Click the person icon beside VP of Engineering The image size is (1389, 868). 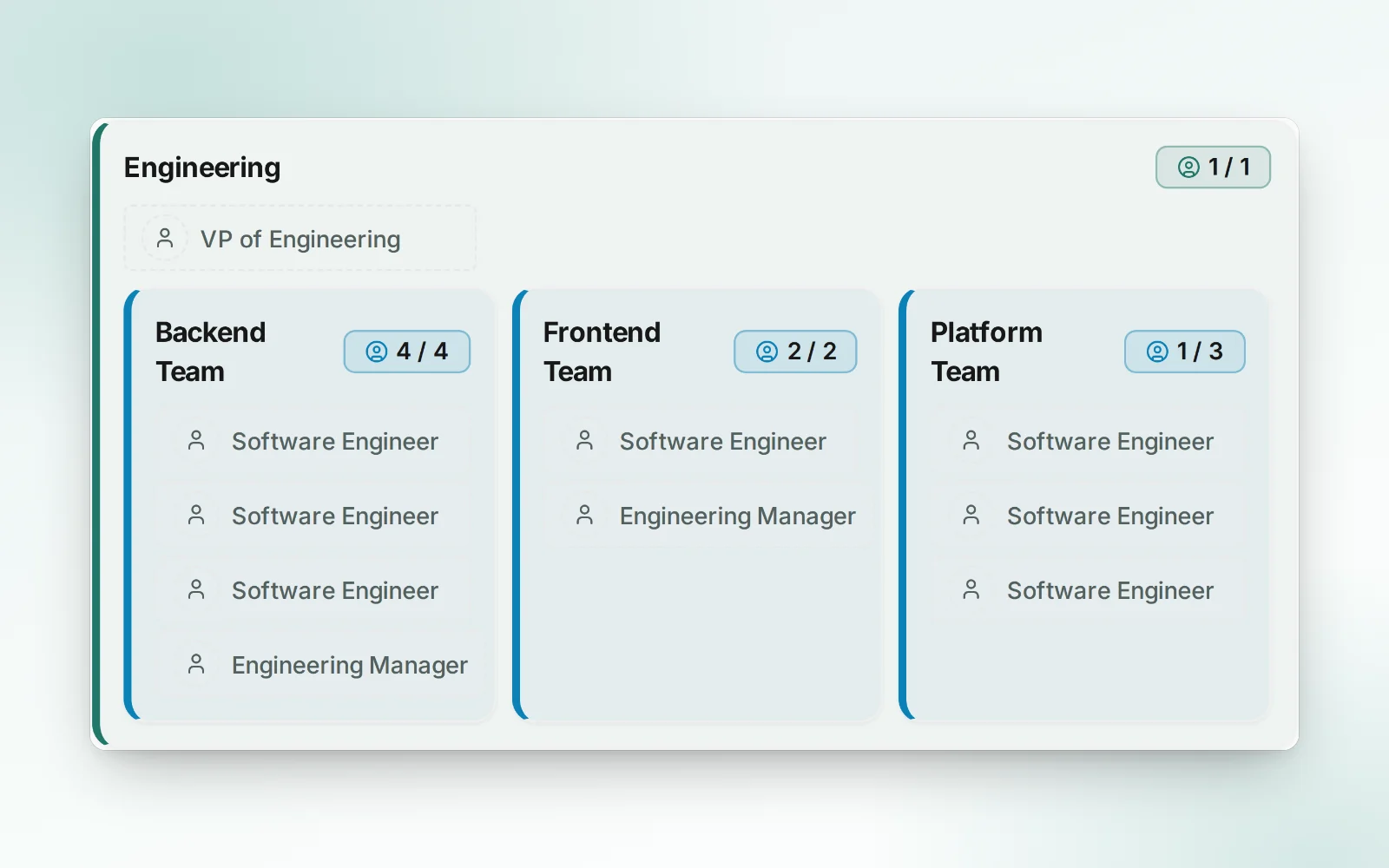[x=165, y=238]
